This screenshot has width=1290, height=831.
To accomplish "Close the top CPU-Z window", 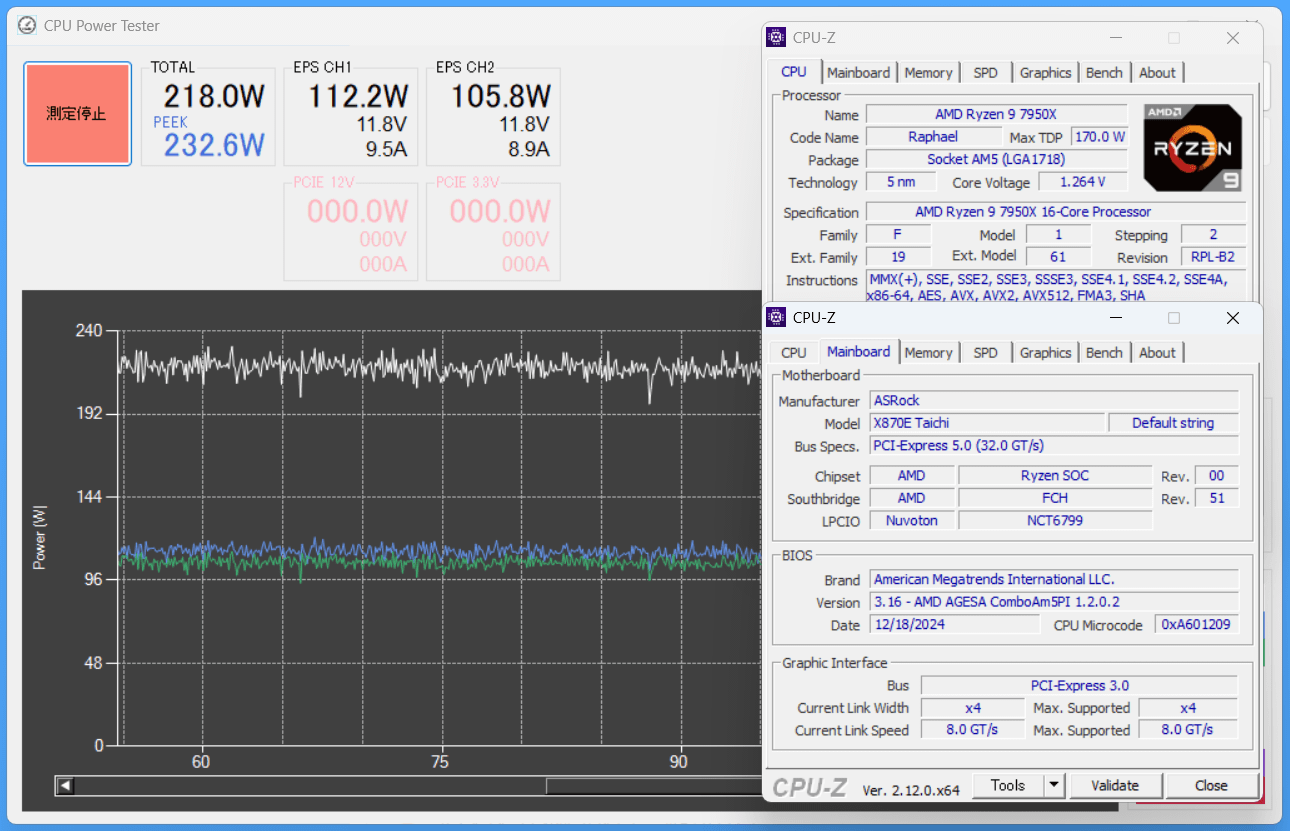I will click(1233, 38).
